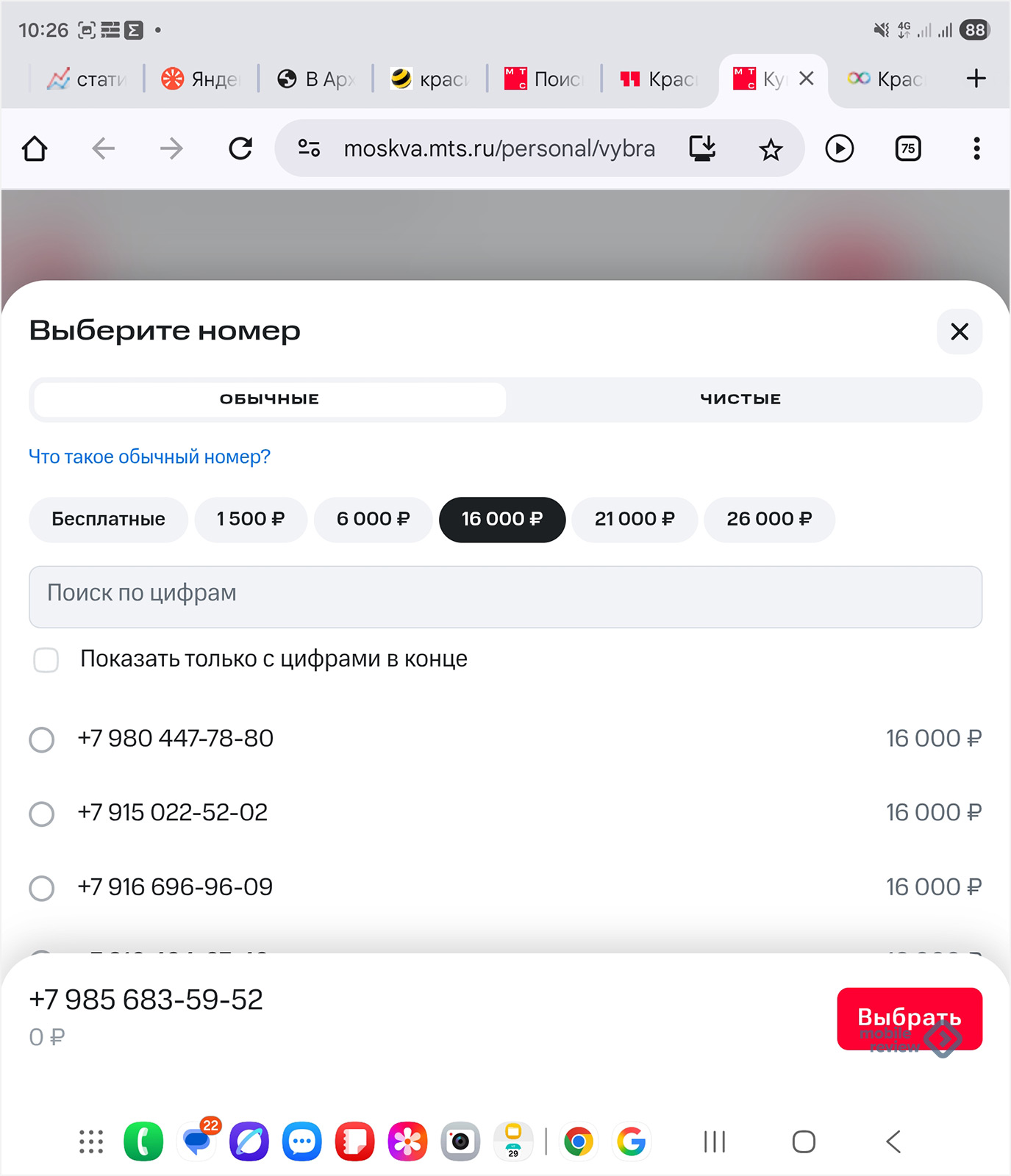
Task: Close the Выберите номер dialog
Action: pos(959,331)
